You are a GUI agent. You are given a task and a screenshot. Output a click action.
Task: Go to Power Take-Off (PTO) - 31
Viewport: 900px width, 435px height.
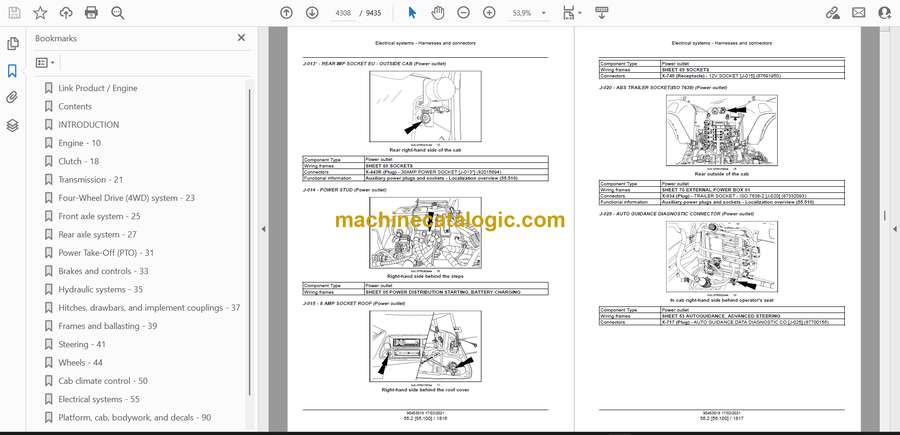(x=106, y=253)
